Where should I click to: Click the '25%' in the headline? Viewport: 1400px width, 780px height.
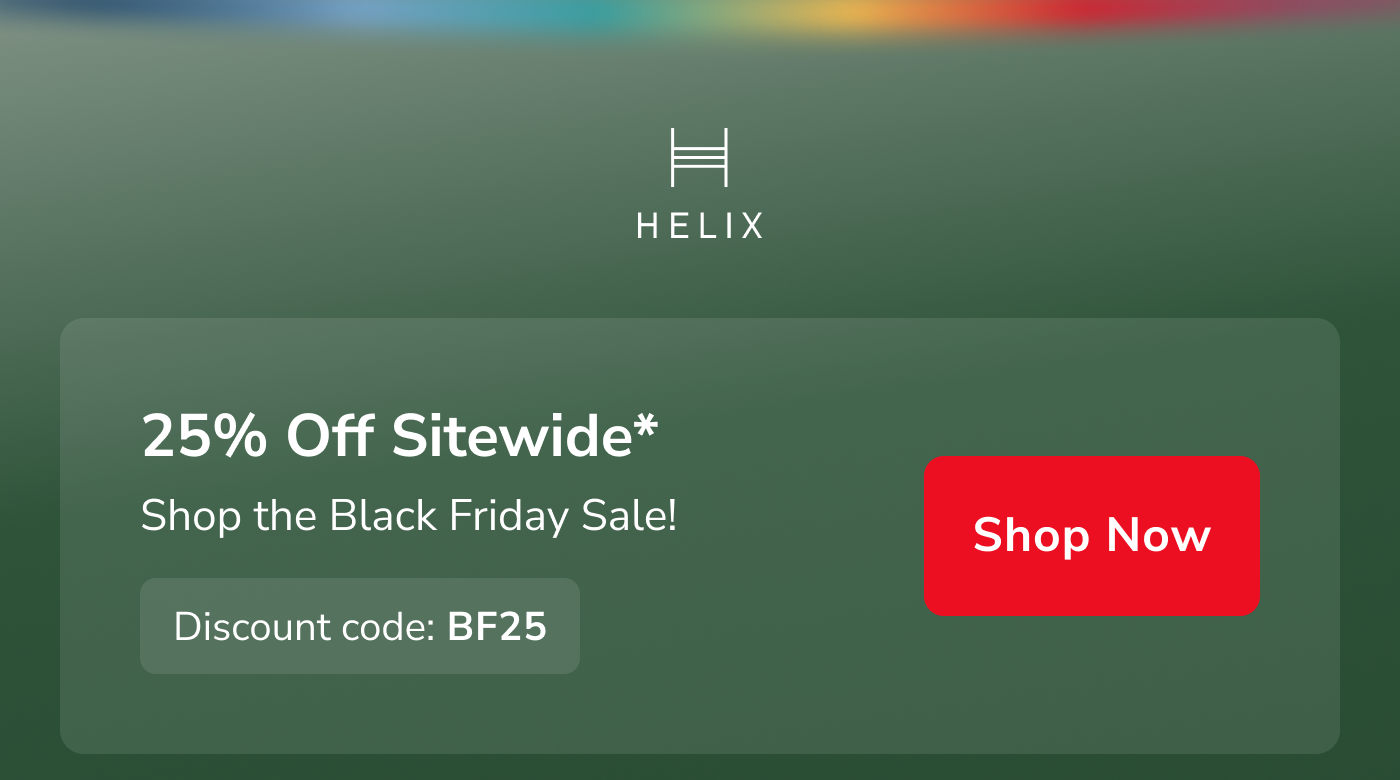pyautogui.click(x=204, y=437)
